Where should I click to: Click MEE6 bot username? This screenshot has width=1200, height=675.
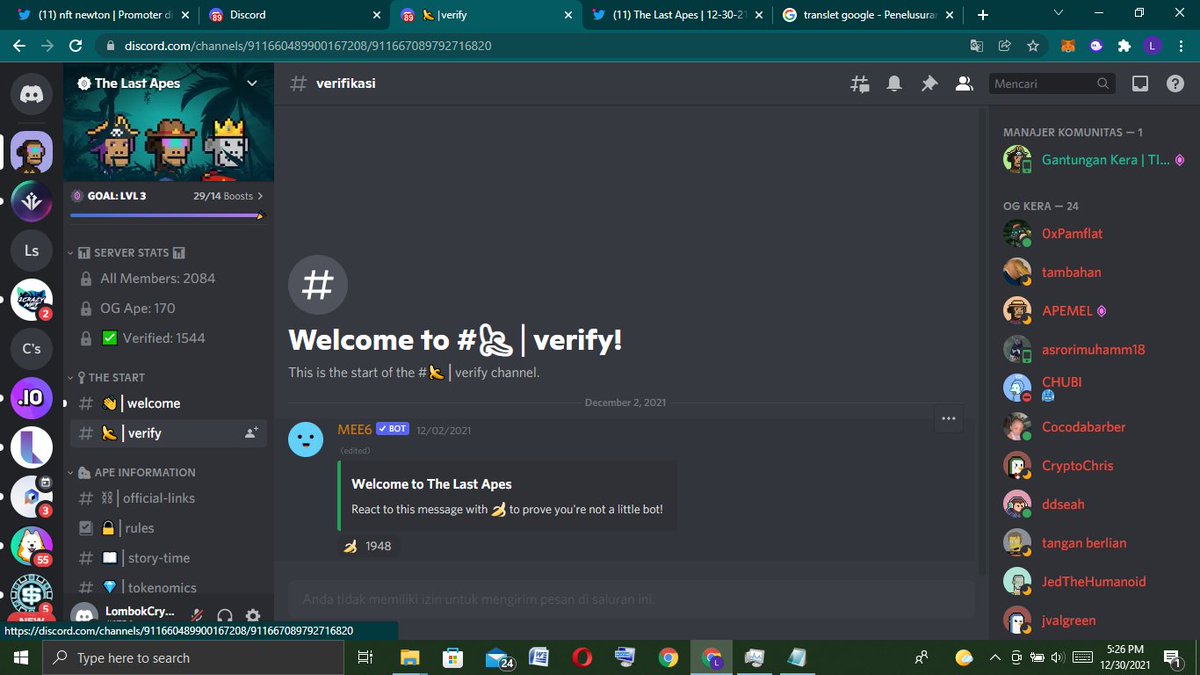[x=356, y=429]
